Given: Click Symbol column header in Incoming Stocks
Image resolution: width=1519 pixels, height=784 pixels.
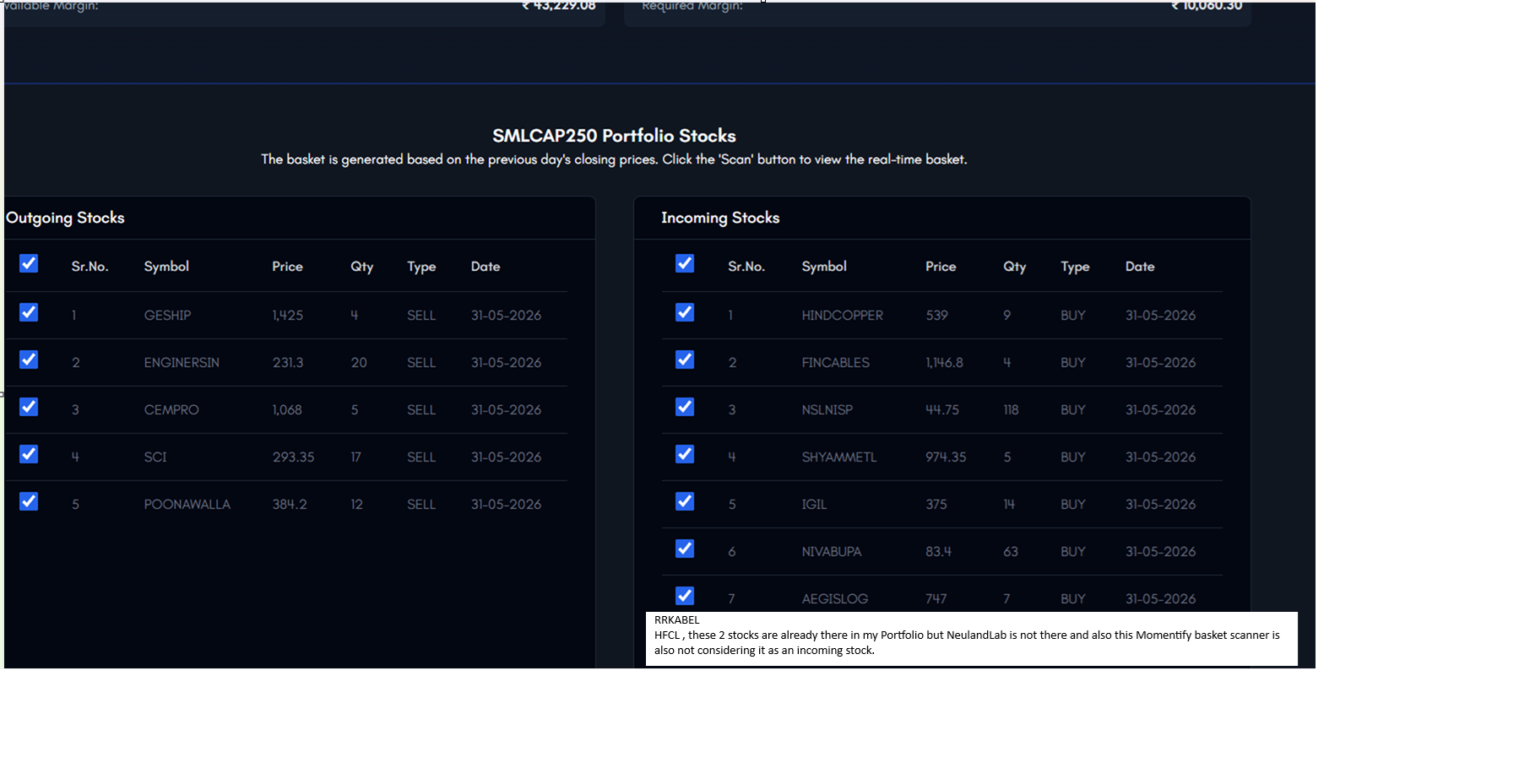Looking at the screenshot, I should pyautogui.click(x=824, y=267).
